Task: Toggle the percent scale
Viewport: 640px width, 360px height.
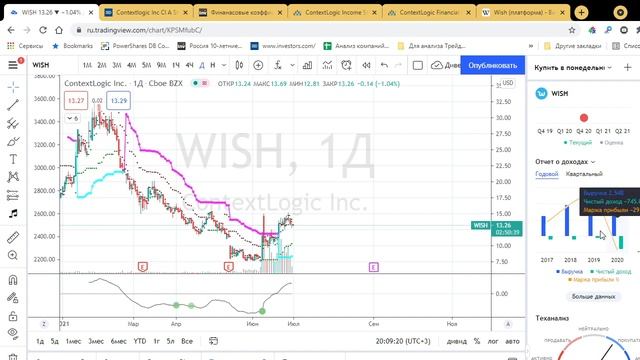Action: pyautogui.click(x=477, y=341)
